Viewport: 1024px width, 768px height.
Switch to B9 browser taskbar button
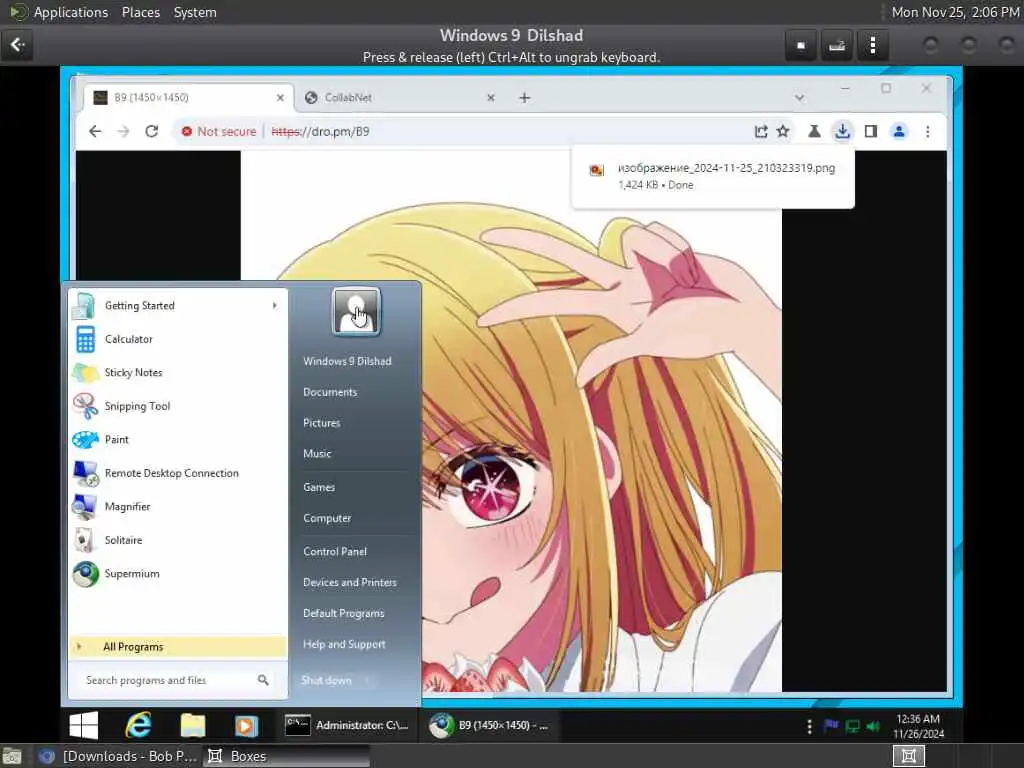tap(490, 726)
